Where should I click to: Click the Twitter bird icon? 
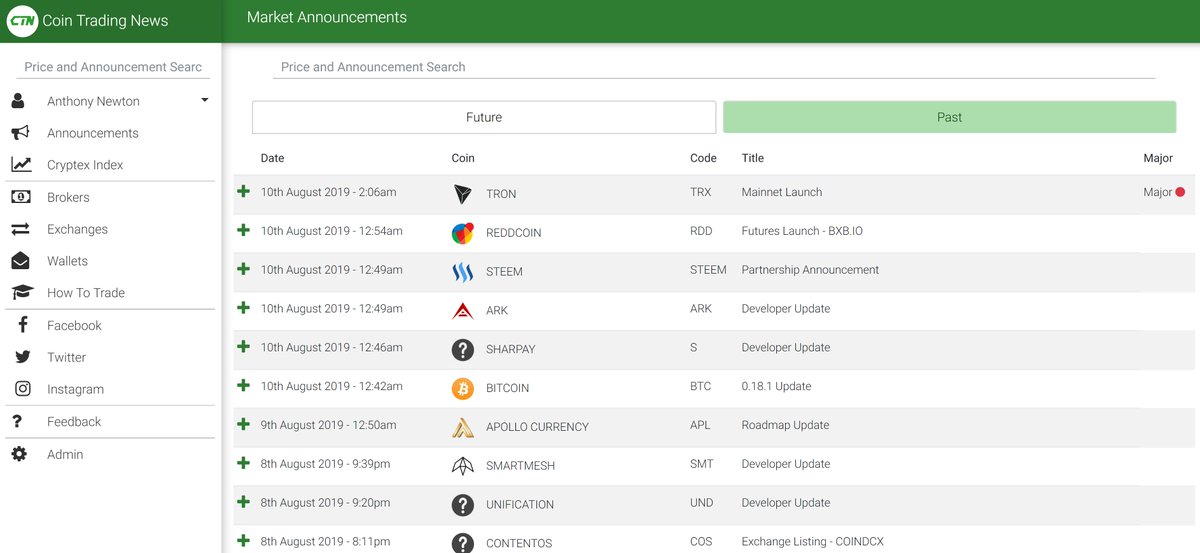(22, 357)
